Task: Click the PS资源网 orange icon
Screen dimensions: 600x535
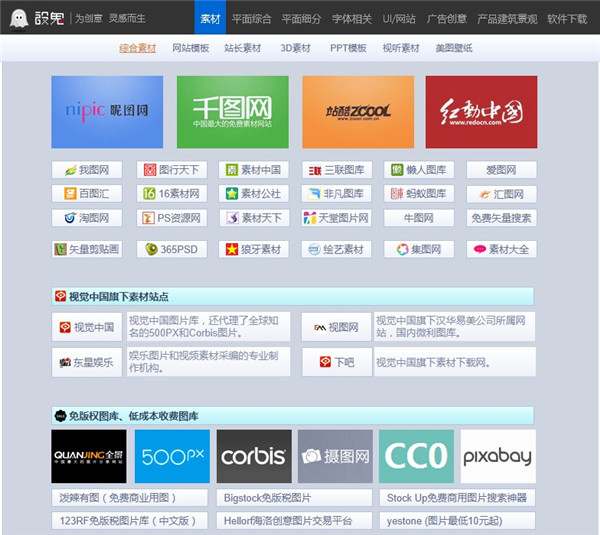Action: [148, 218]
